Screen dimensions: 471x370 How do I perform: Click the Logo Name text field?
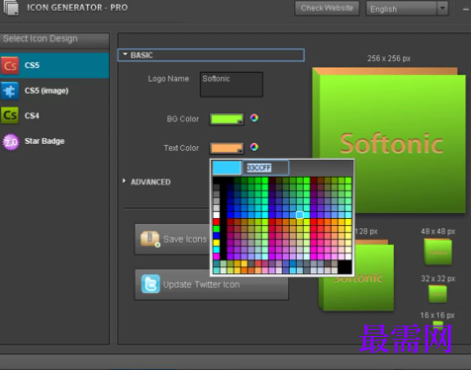(x=231, y=85)
